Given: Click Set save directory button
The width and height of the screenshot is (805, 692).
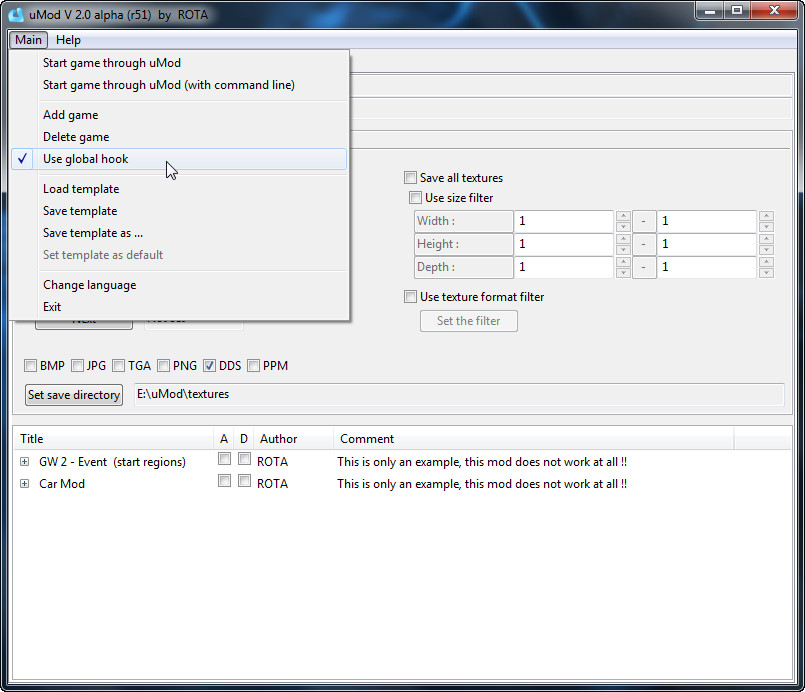Looking at the screenshot, I should pyautogui.click(x=74, y=395).
